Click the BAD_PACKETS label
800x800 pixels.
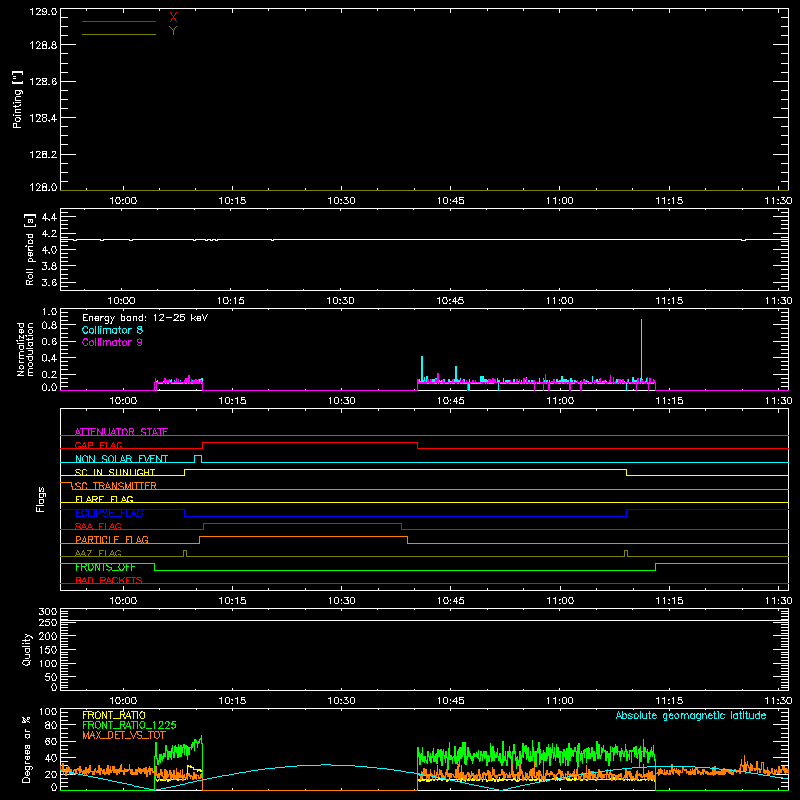[109, 581]
